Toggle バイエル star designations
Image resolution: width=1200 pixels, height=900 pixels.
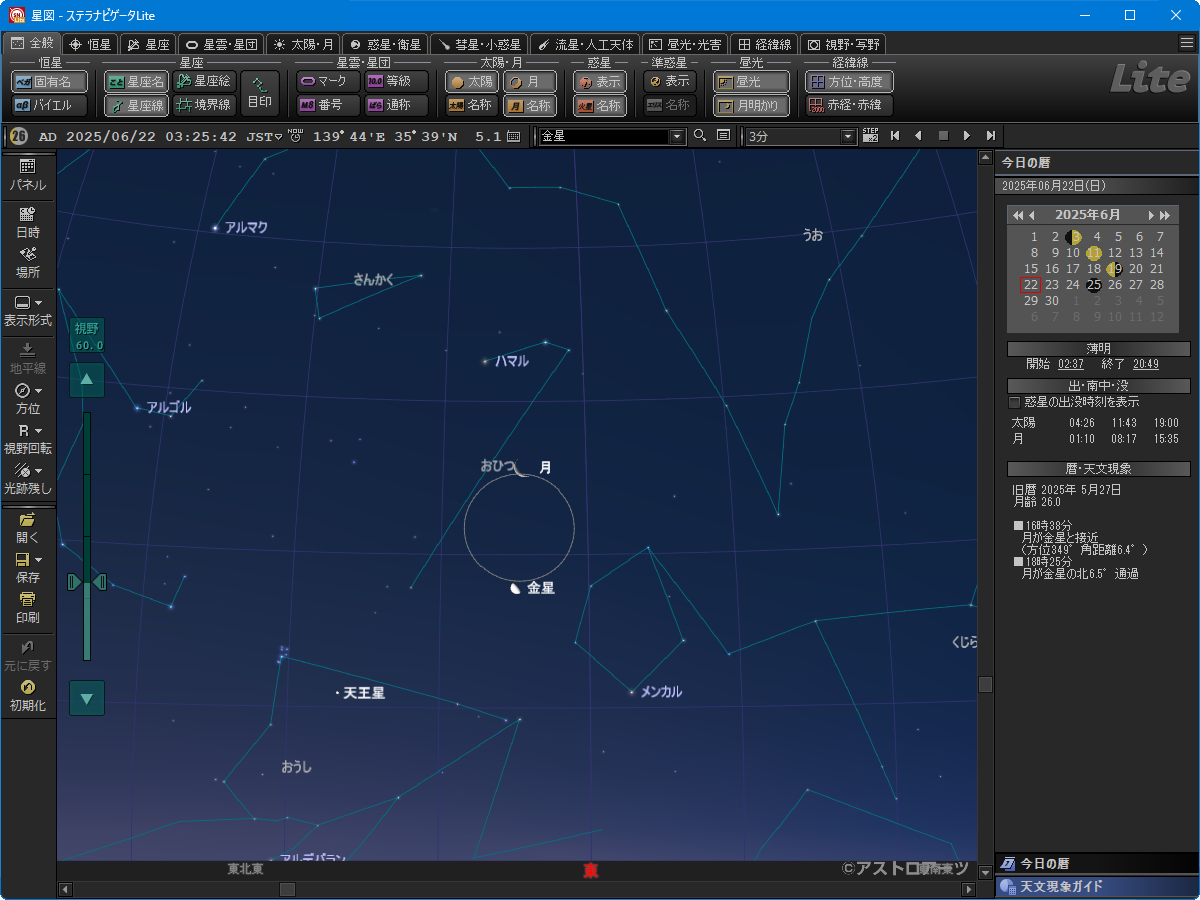(x=49, y=105)
